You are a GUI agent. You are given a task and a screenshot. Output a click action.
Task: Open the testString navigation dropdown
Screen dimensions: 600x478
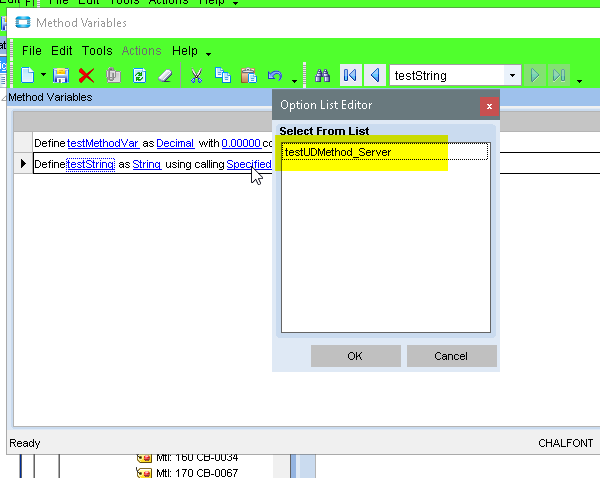(512, 75)
